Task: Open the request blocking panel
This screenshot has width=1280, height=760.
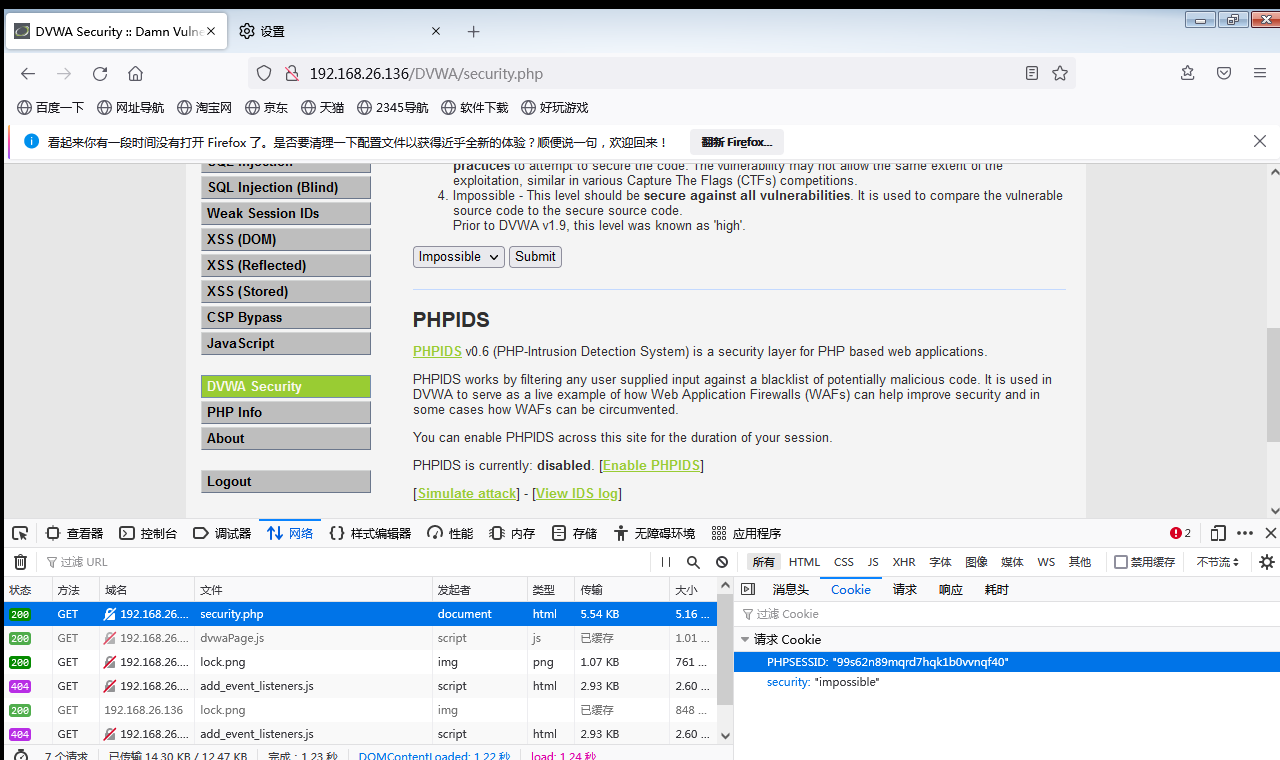Action: (x=722, y=562)
